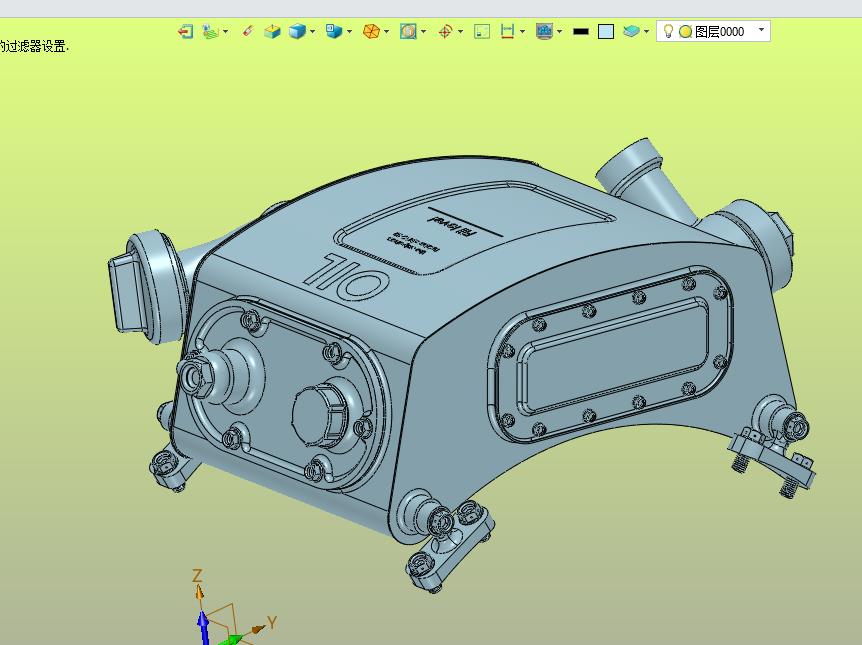Expand shaded cube display style dropdown
The width and height of the screenshot is (862, 645).
(x=312, y=31)
